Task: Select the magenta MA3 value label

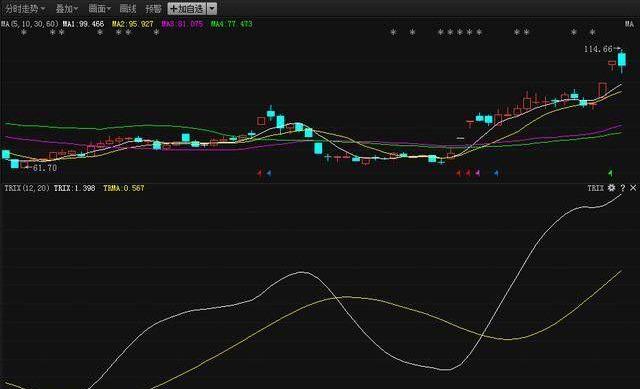Action: (182, 24)
